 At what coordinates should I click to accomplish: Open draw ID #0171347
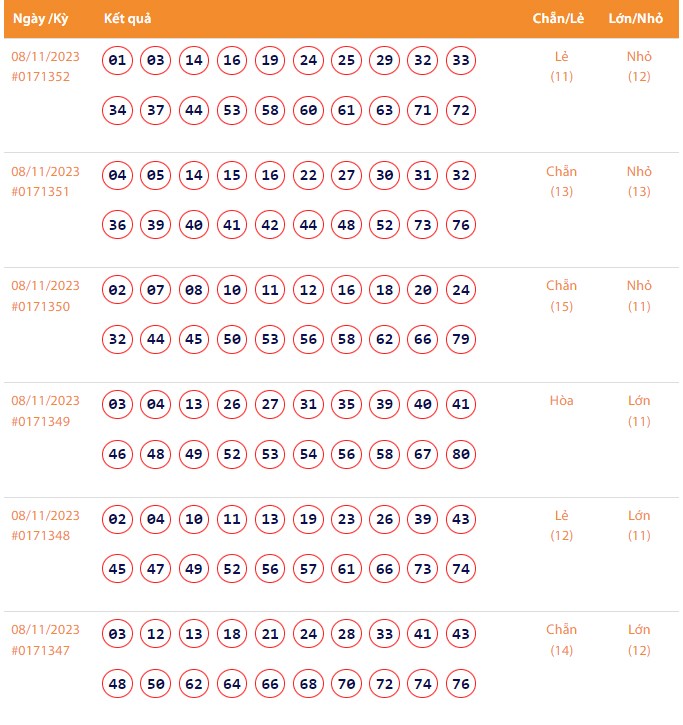coord(41,651)
